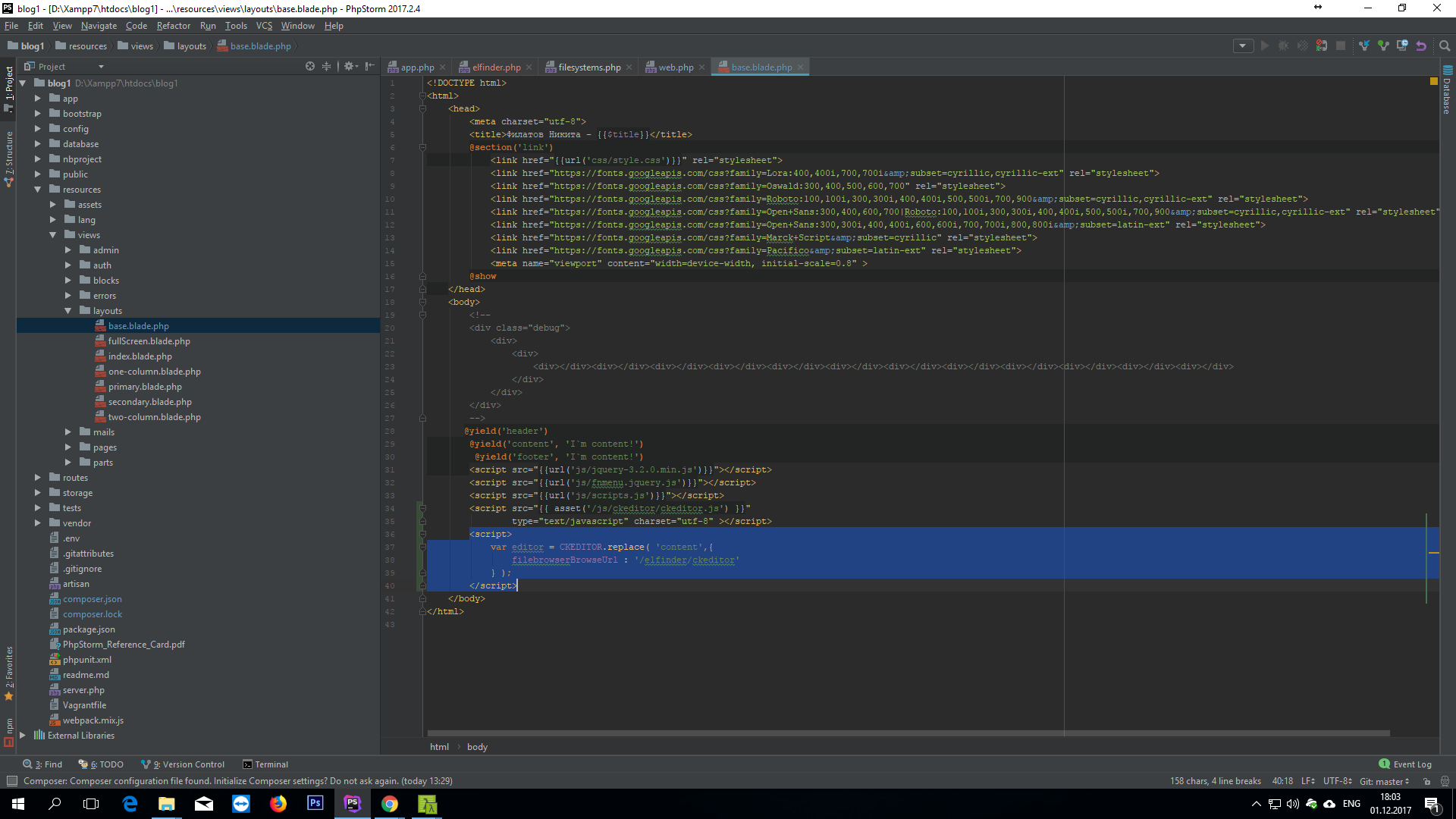The width and height of the screenshot is (1456, 819).
Task: Change LF line separator in status bar
Action: coord(1308,781)
